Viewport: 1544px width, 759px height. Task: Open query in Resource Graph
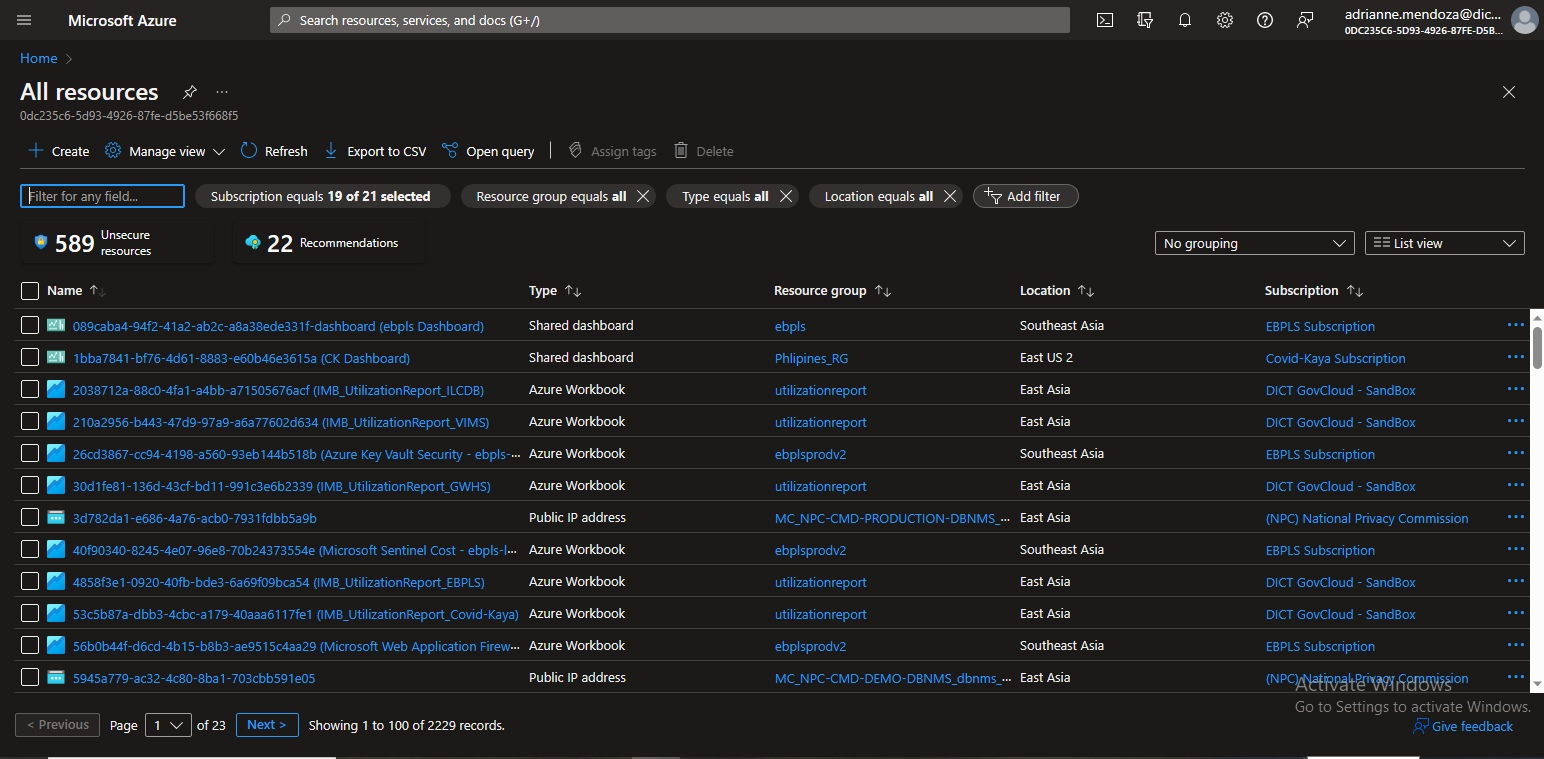click(488, 151)
